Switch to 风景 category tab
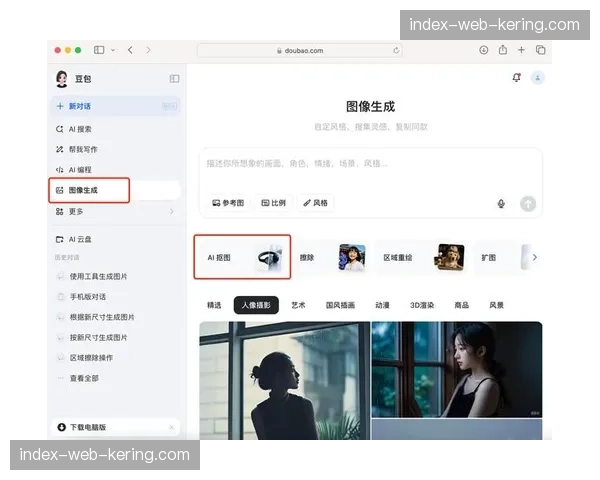 (x=496, y=305)
